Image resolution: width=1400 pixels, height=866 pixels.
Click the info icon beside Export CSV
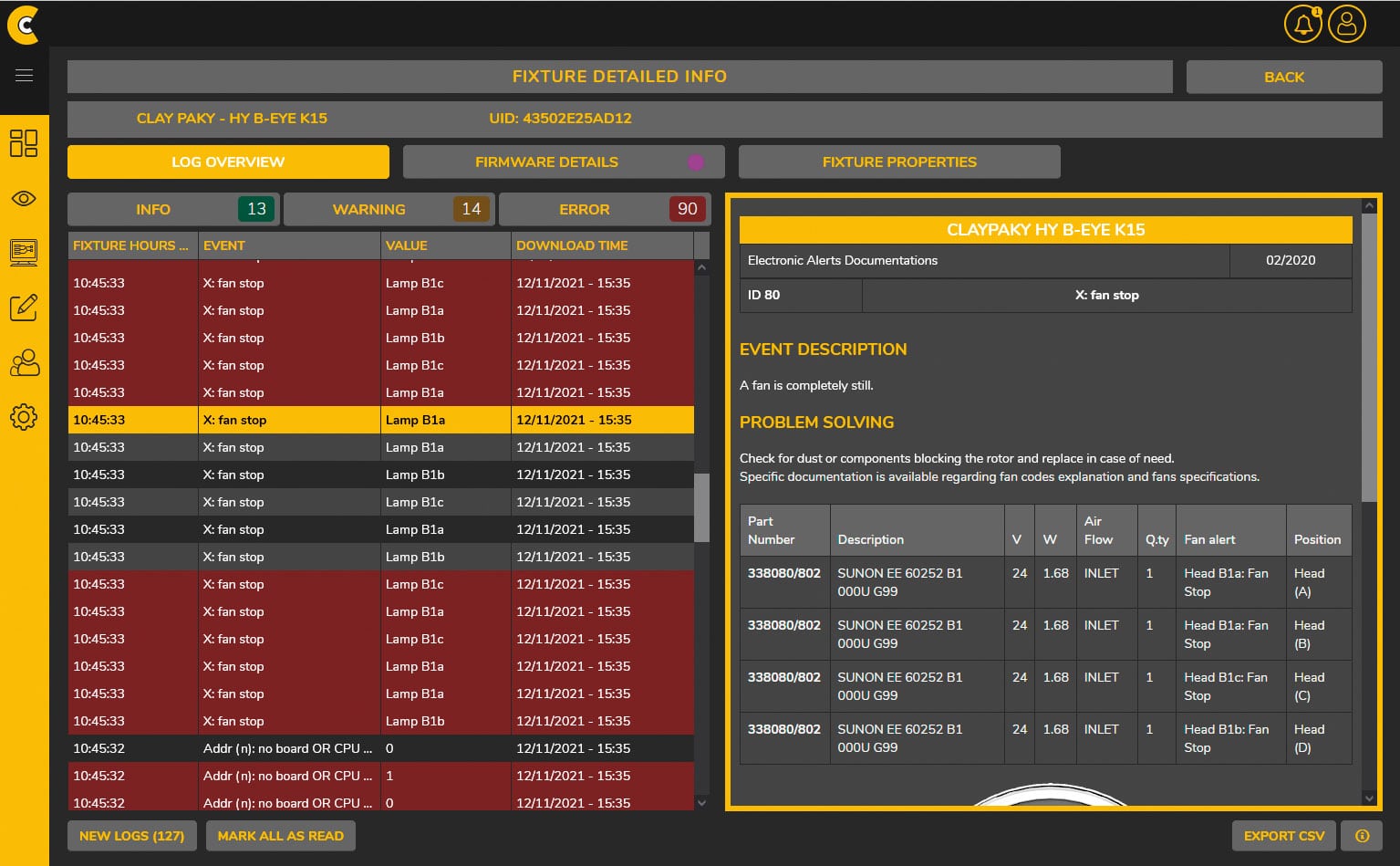point(1362,836)
